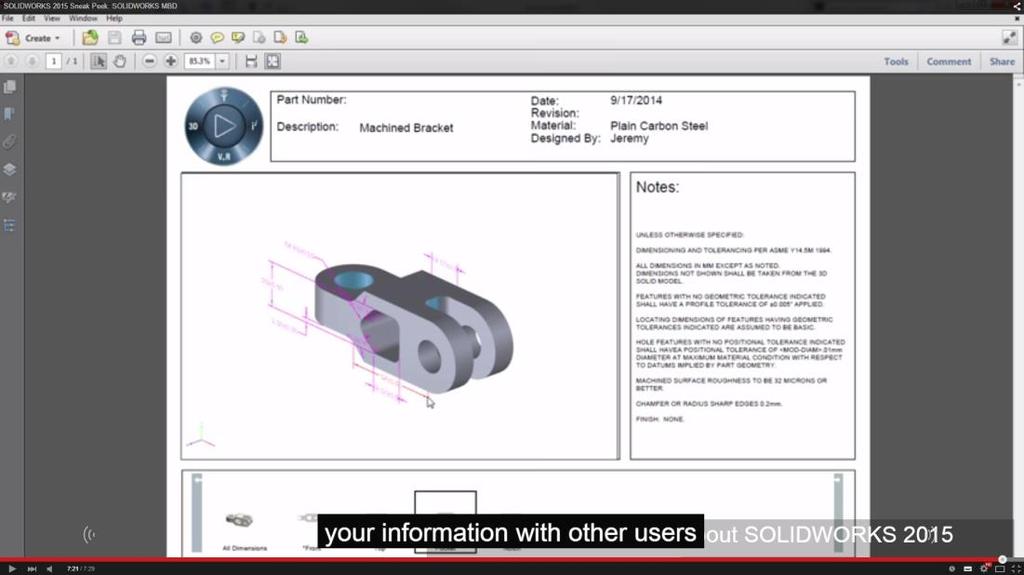The height and width of the screenshot is (575, 1024).
Task: Open video settings gear icon
Action: click(984, 568)
